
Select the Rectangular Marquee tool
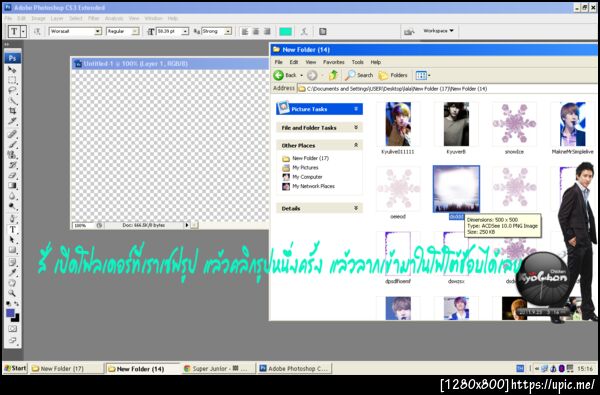pos(12,80)
